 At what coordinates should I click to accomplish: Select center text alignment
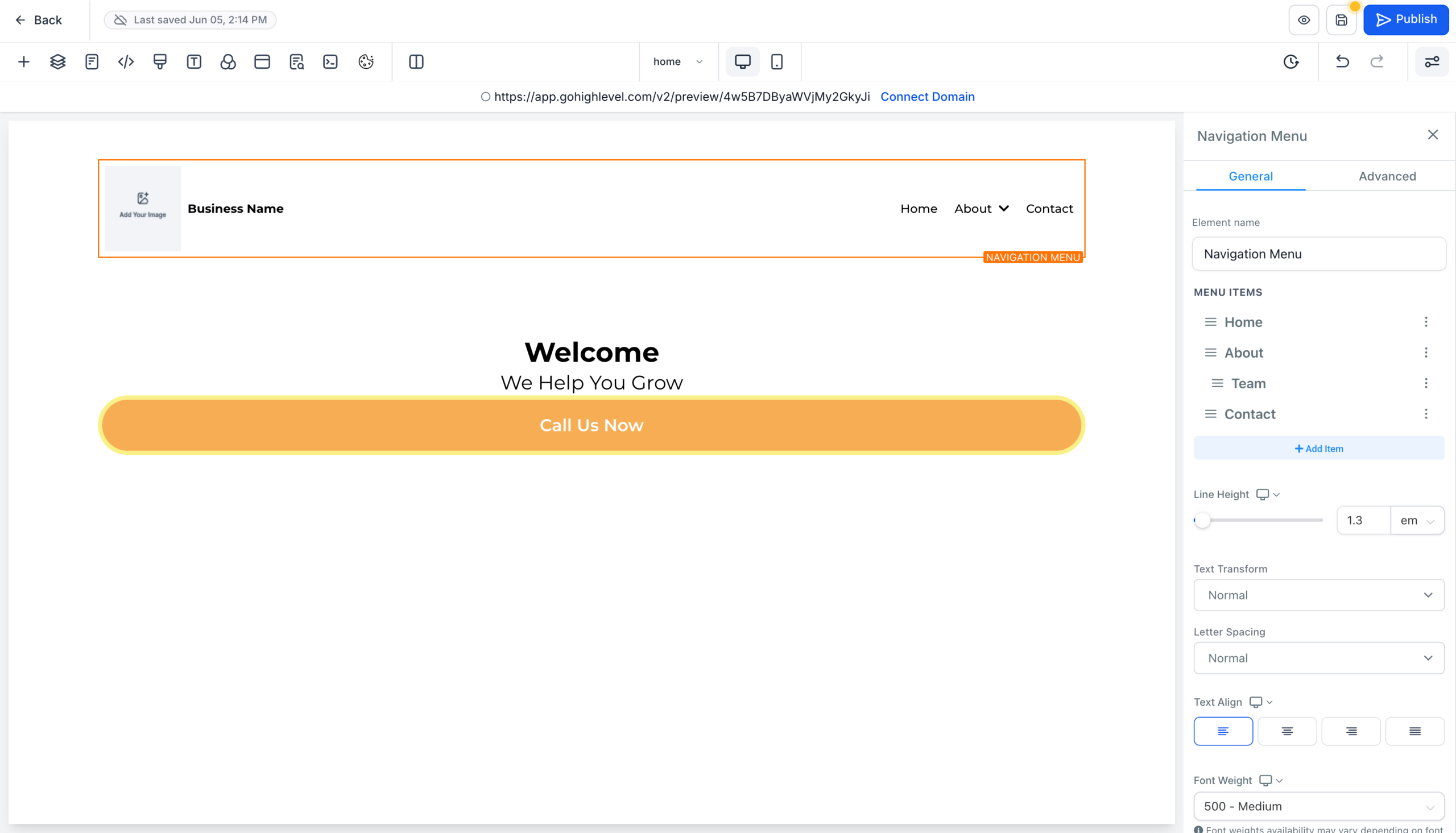coord(1287,731)
